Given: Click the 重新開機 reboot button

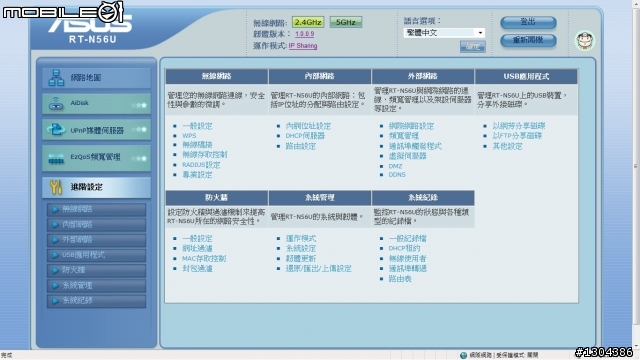Looking at the screenshot, I should point(528,40).
